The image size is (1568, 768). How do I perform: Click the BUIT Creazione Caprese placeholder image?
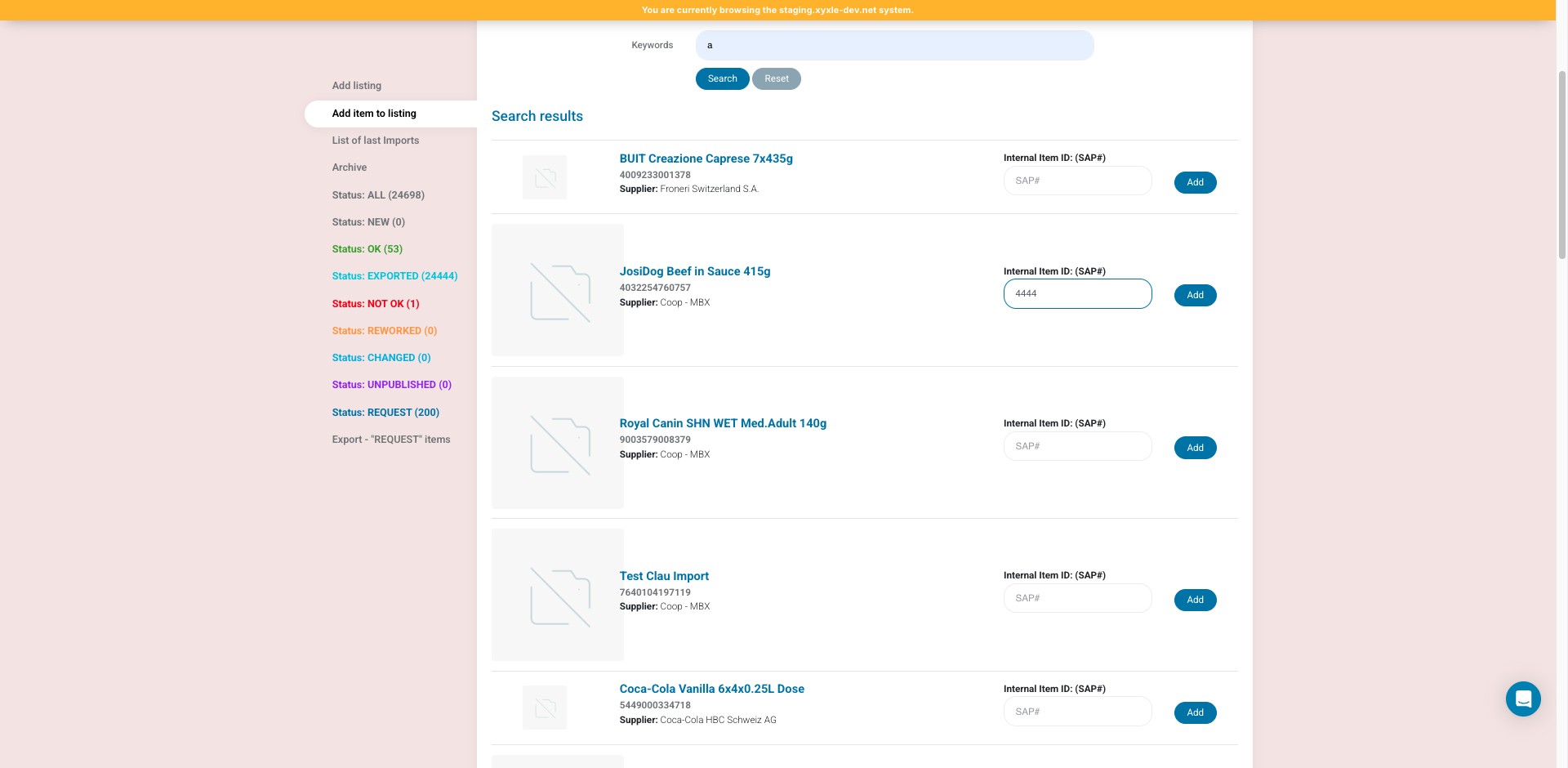545,177
